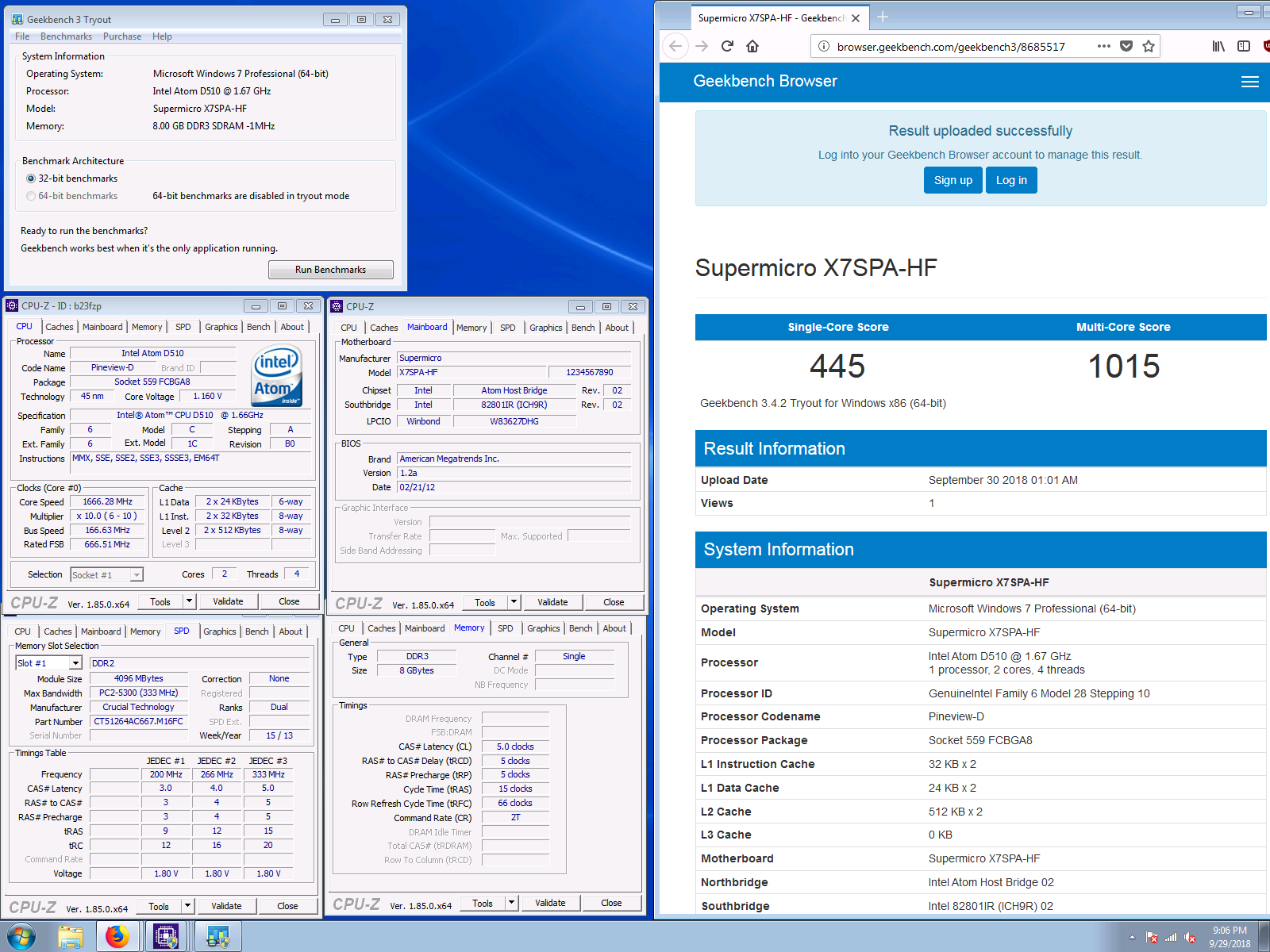Show site information icon in address bar
The width and height of the screenshot is (1270, 952).
click(x=824, y=46)
